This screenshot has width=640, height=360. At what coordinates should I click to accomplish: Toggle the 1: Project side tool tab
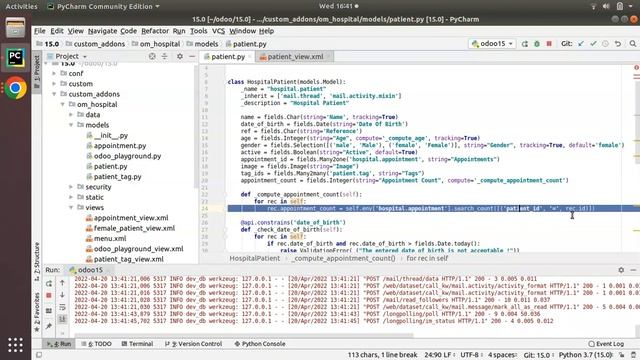(37, 72)
